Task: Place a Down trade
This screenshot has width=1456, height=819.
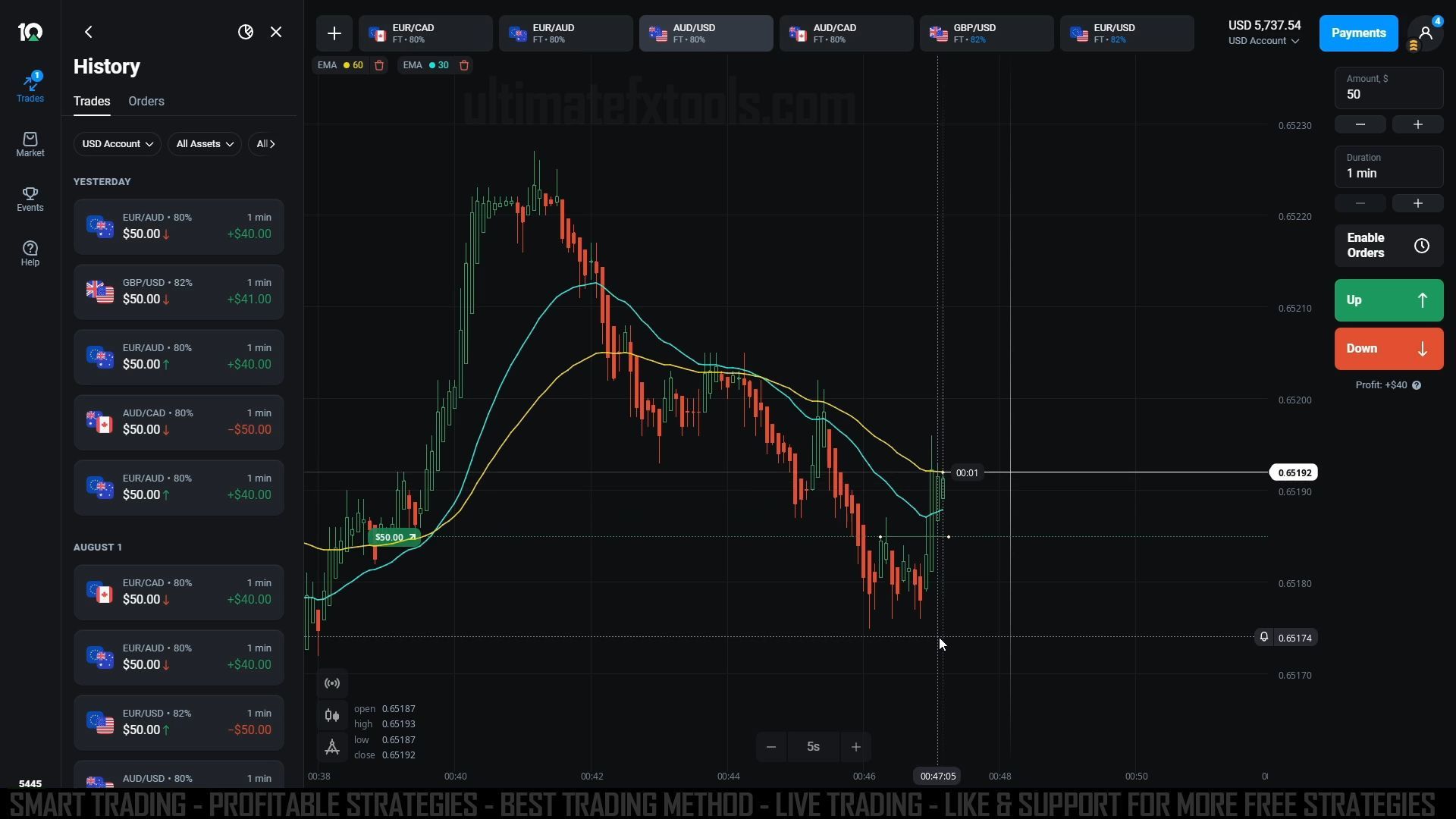Action: tap(1389, 349)
